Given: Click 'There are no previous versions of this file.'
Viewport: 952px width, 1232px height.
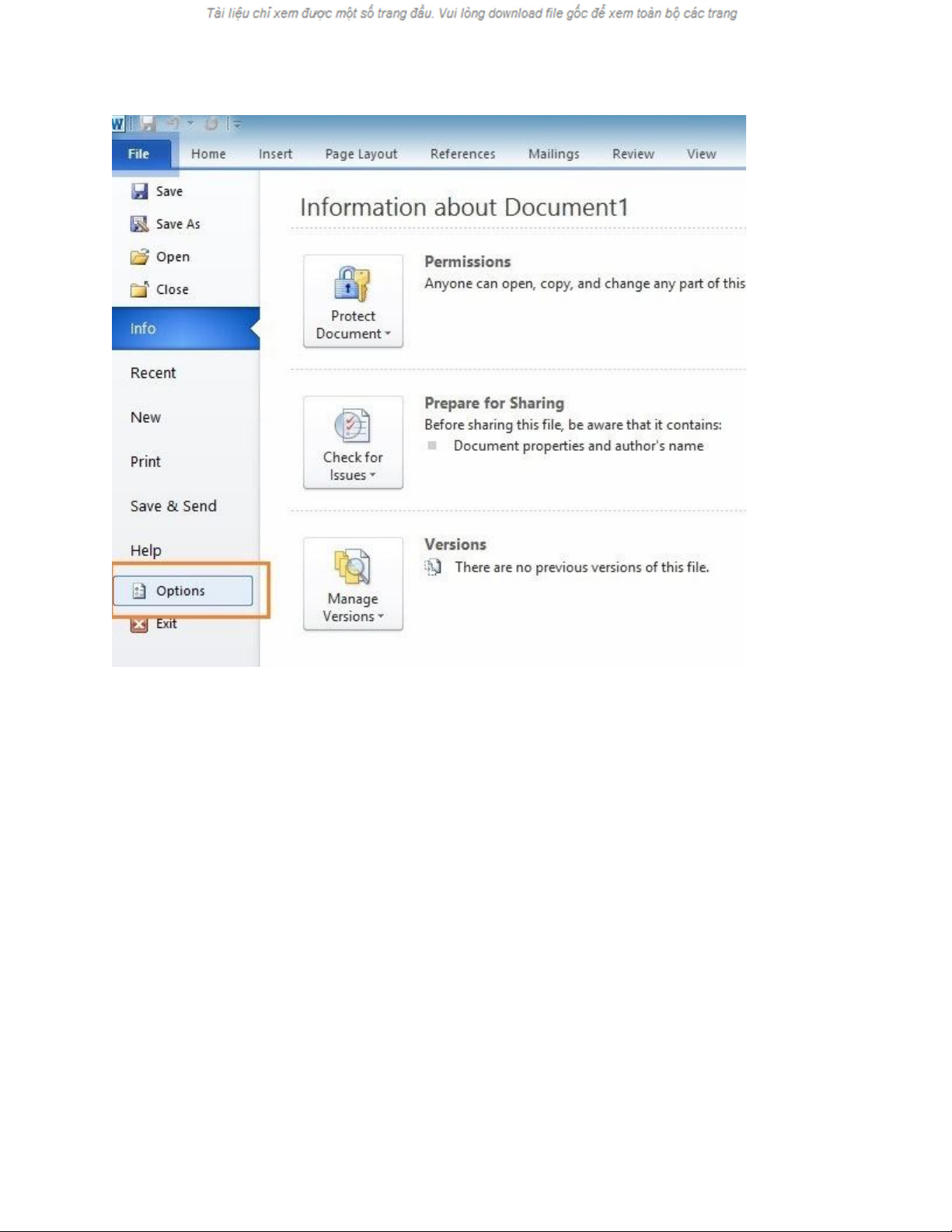Looking at the screenshot, I should tap(582, 567).
